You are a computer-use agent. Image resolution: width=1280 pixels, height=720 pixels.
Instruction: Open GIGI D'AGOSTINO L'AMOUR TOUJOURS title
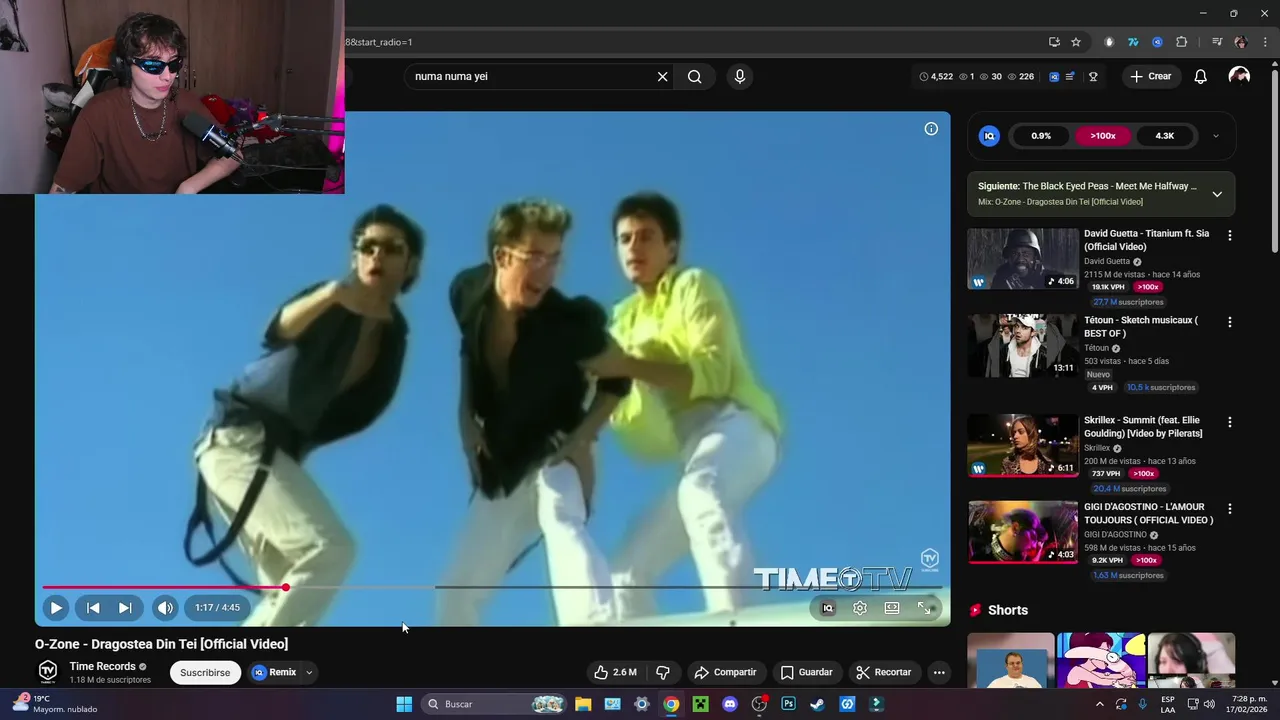(x=1149, y=513)
